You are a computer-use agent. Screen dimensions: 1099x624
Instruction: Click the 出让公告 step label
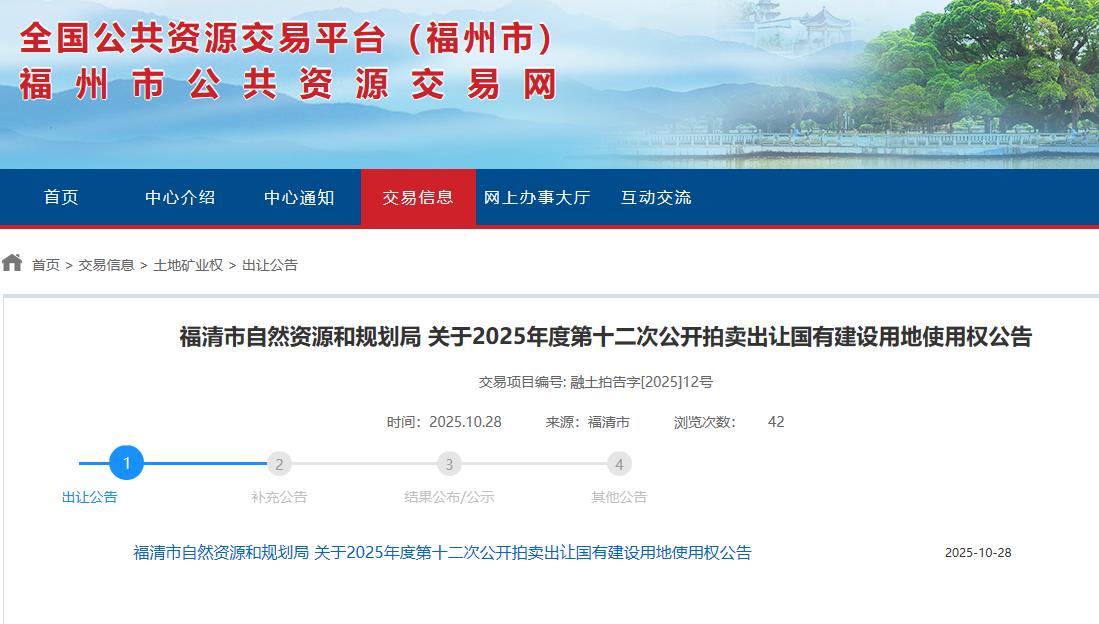(x=90, y=497)
